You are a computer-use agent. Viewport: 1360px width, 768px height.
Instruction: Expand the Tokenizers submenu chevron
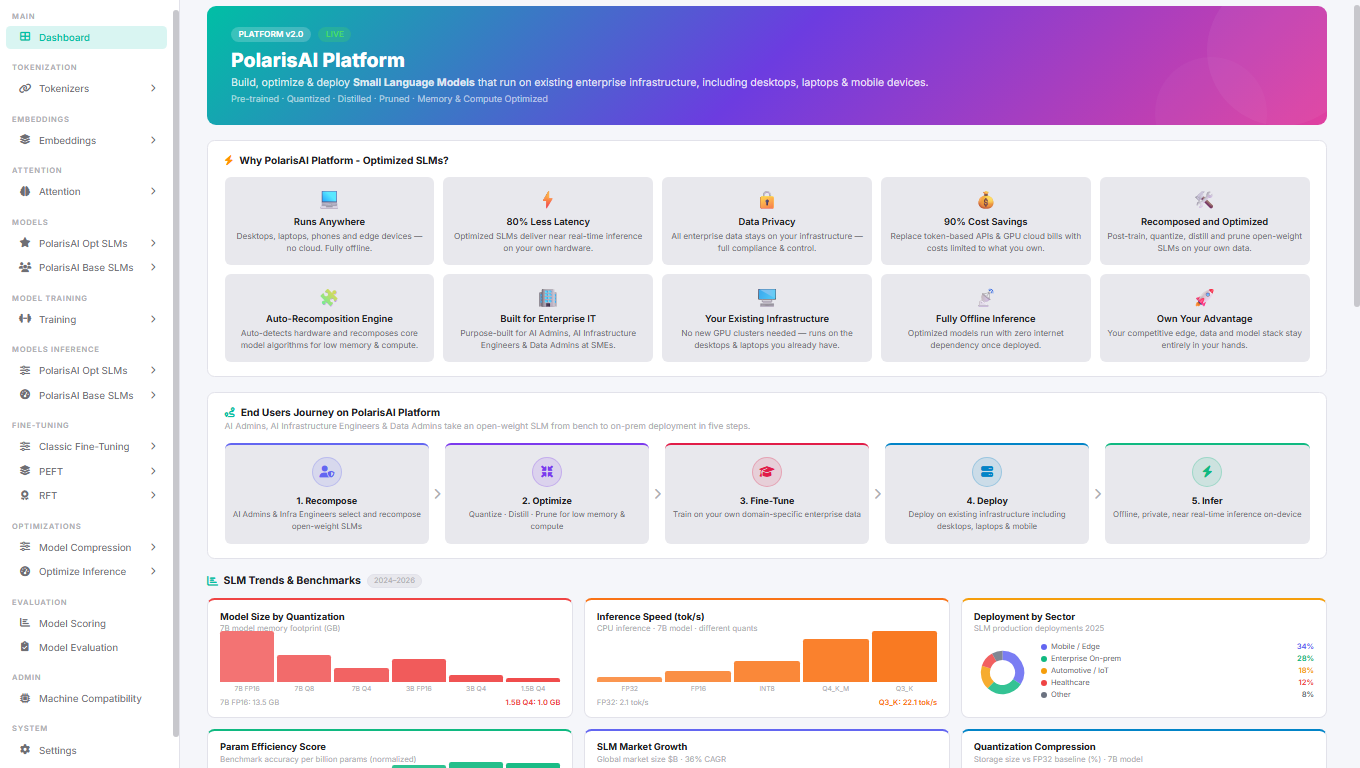point(153,89)
